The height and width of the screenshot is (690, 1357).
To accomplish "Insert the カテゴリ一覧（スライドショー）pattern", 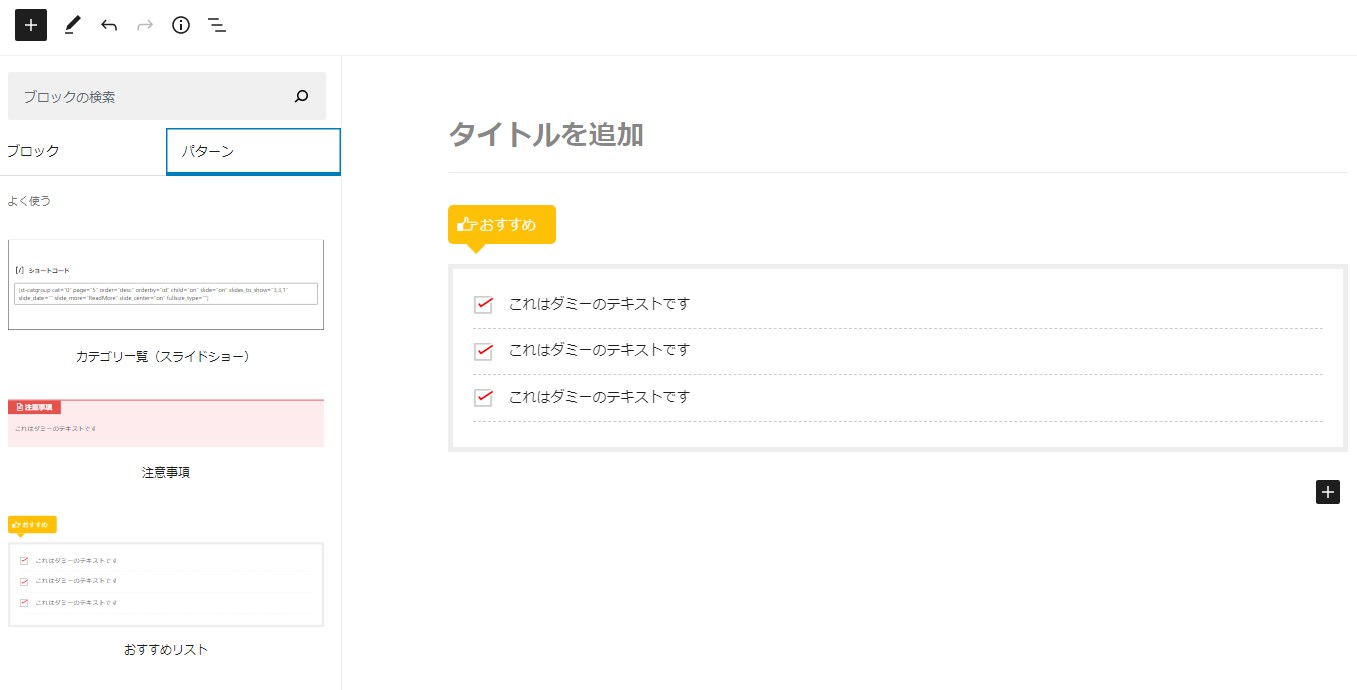I will click(166, 285).
